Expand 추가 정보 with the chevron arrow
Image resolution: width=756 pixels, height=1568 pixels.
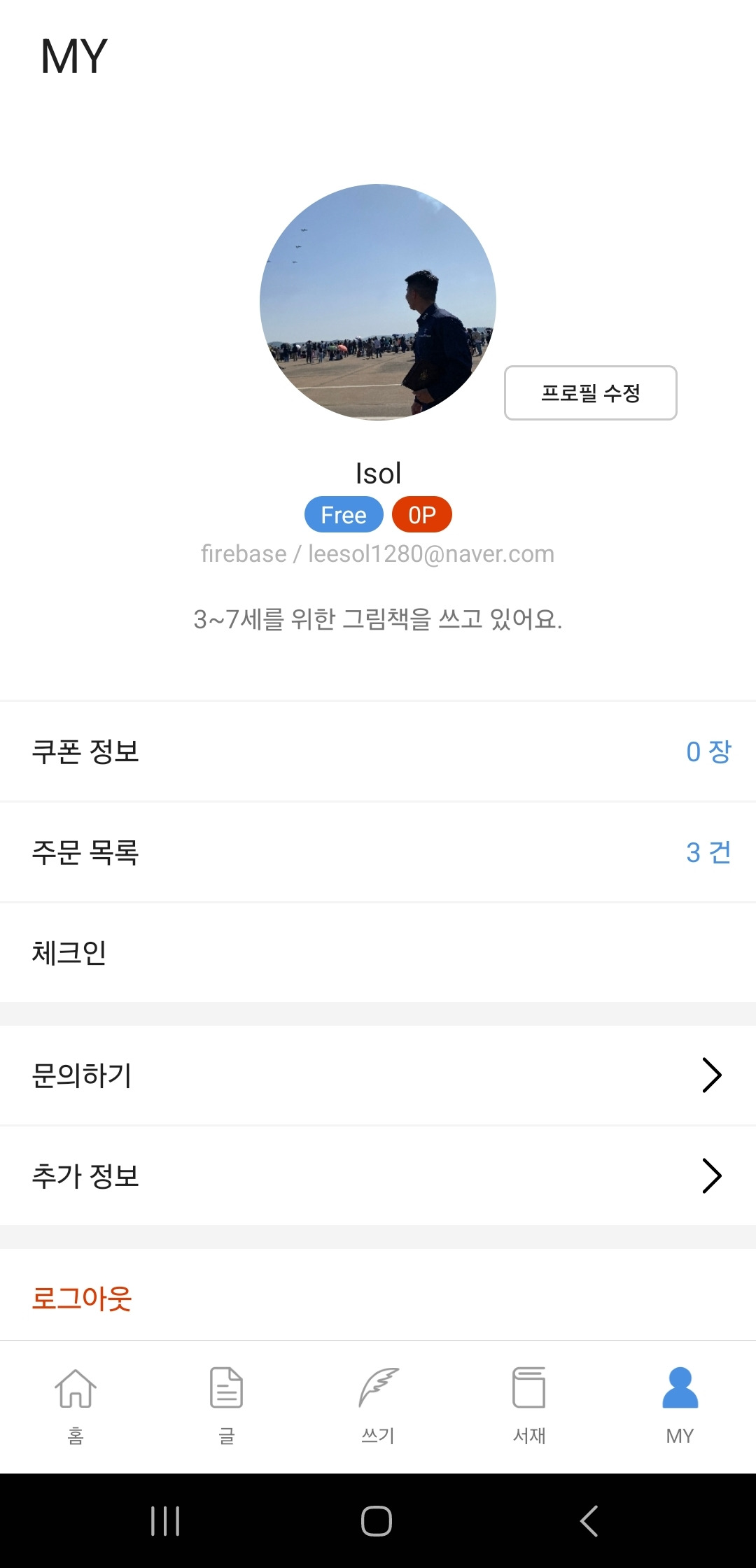click(712, 1176)
